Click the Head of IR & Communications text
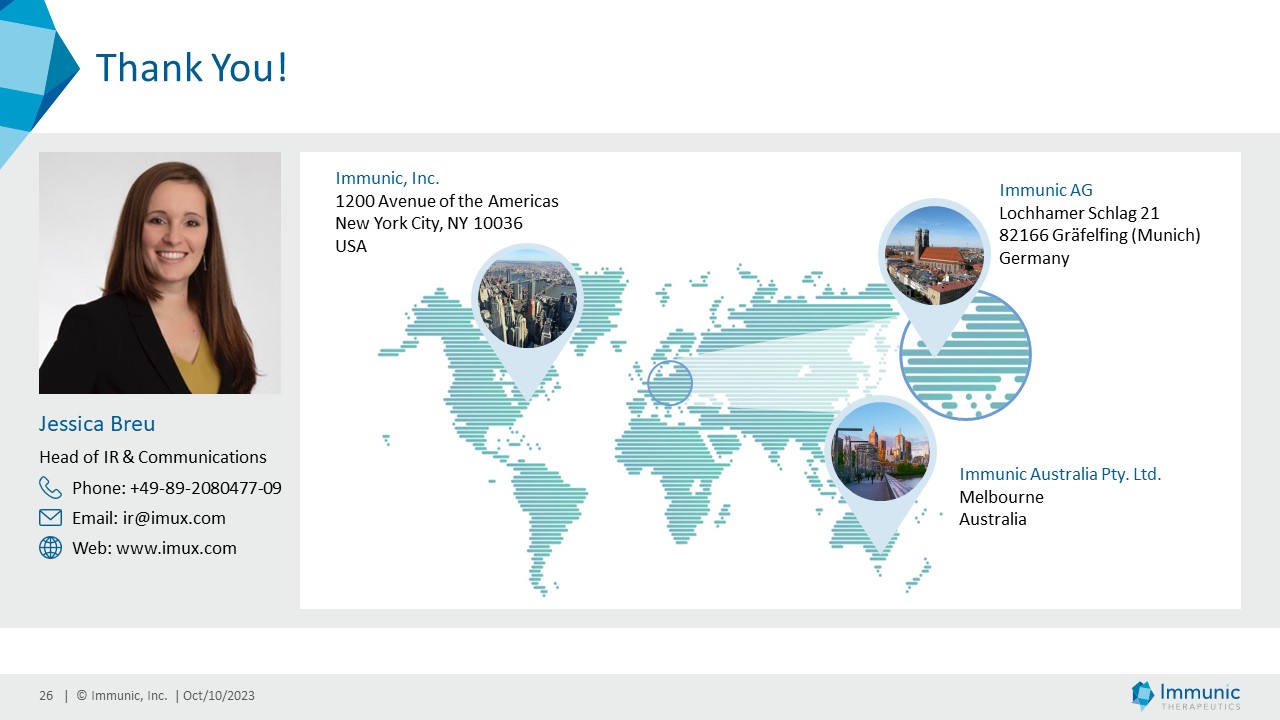 153,457
